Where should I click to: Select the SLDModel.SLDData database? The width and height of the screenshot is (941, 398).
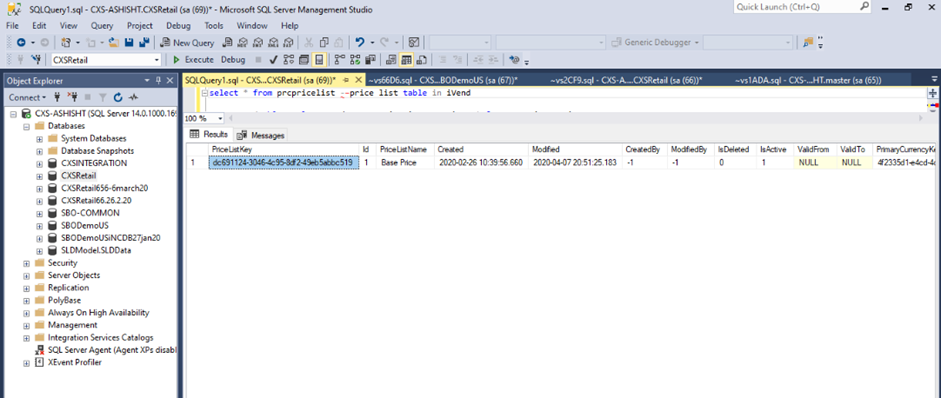click(x=96, y=250)
